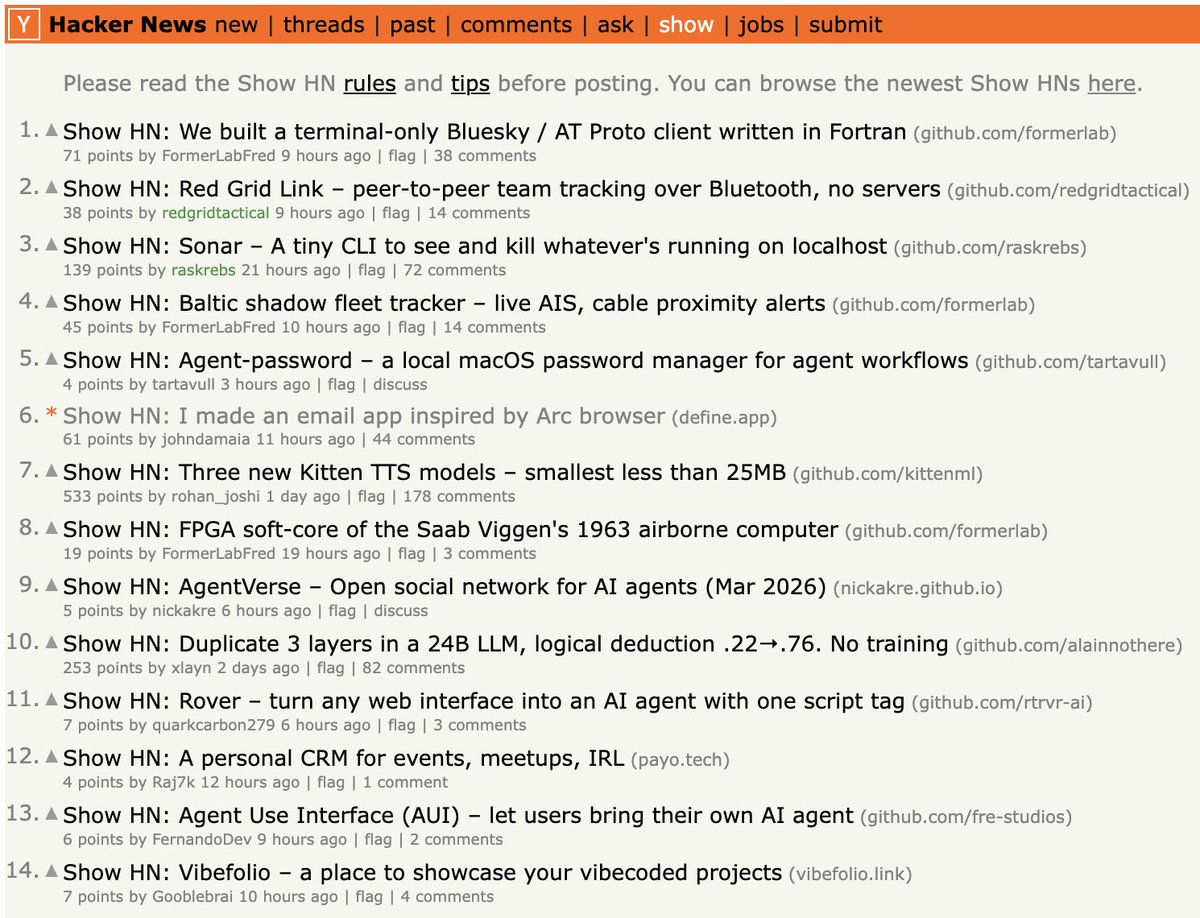Open '1 comment' on the personal CRM story

click(x=405, y=782)
